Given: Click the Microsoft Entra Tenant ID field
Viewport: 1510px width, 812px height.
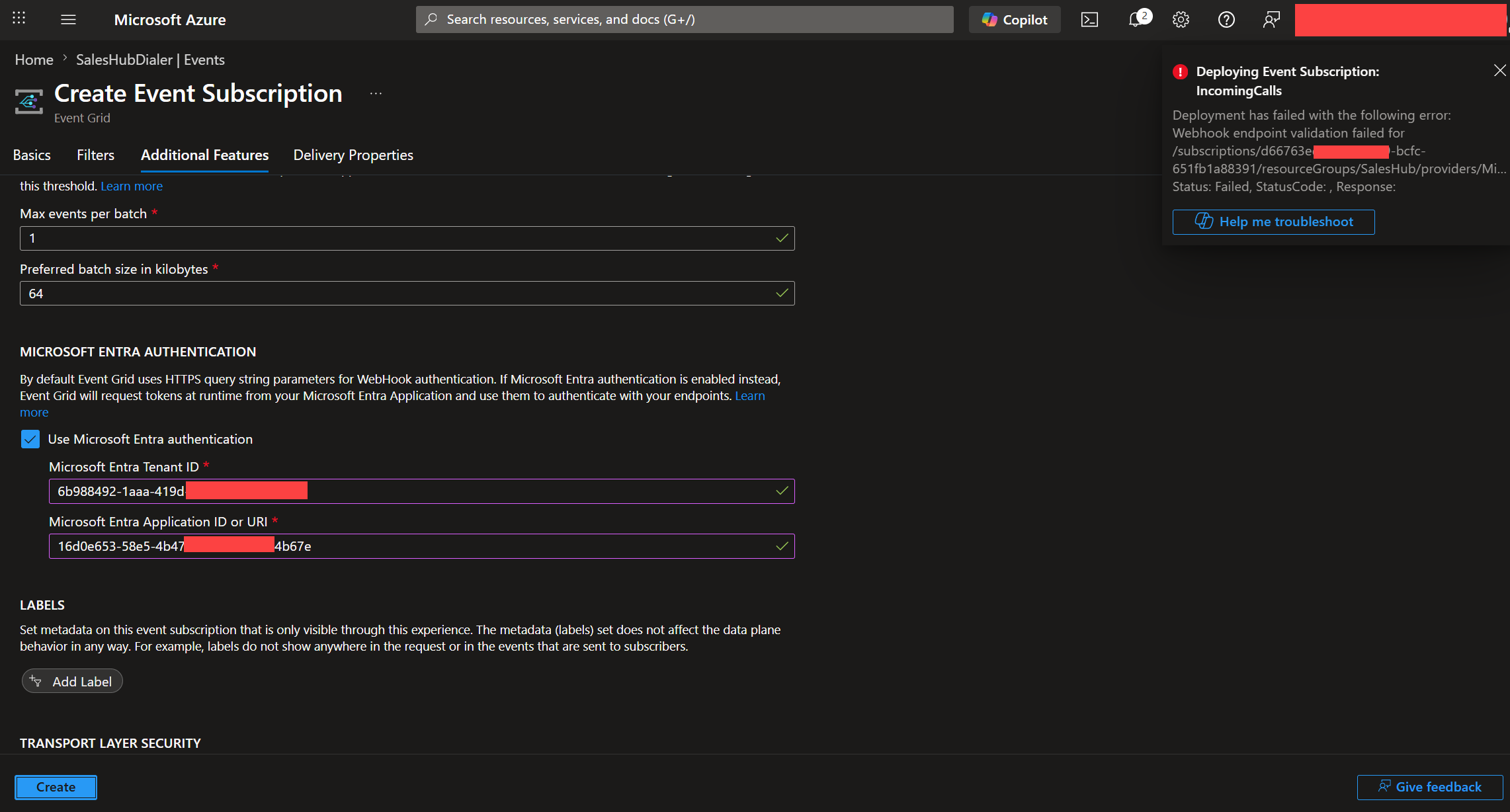Looking at the screenshot, I should (421, 491).
